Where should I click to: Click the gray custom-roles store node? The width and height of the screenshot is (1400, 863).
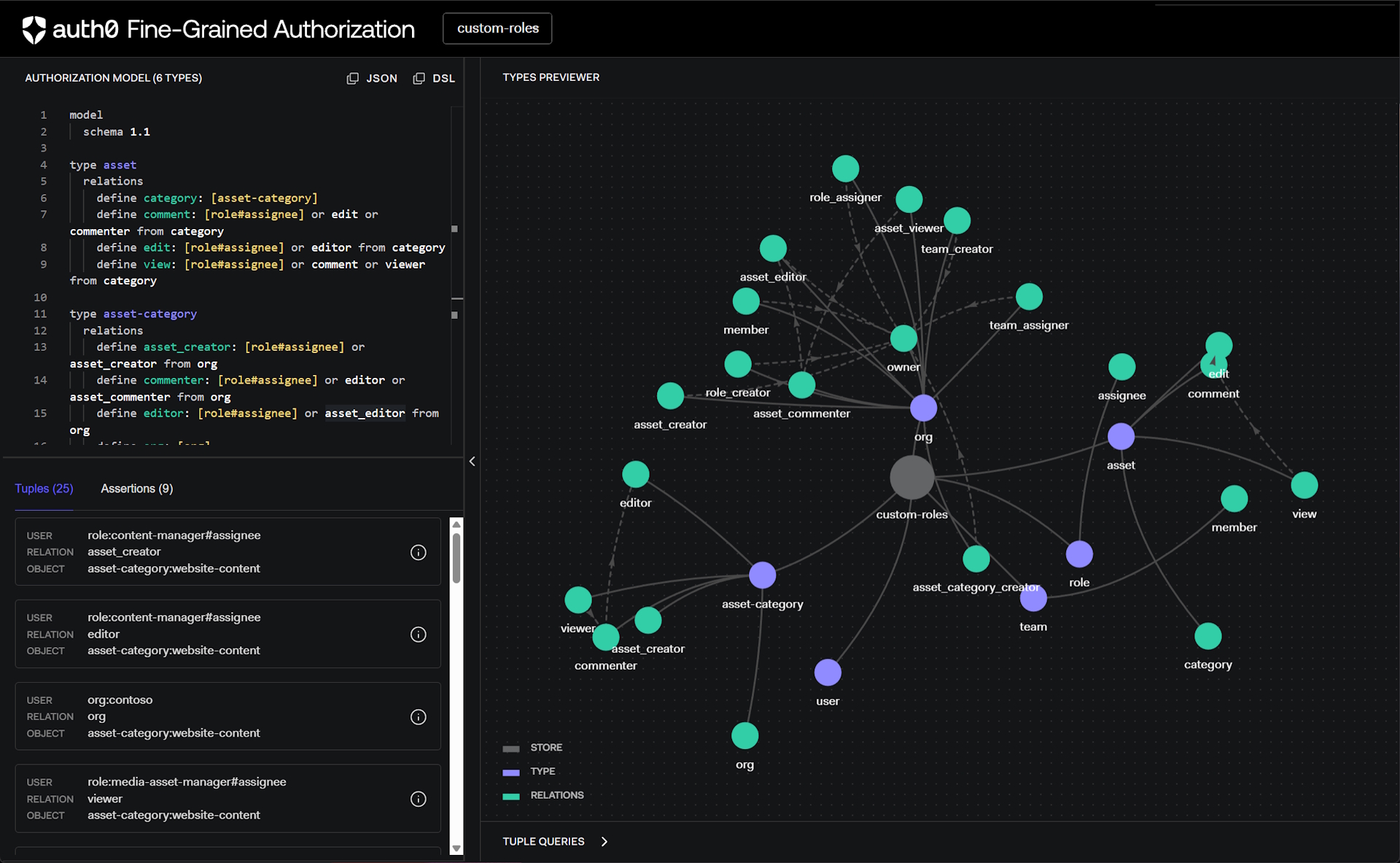(x=911, y=478)
